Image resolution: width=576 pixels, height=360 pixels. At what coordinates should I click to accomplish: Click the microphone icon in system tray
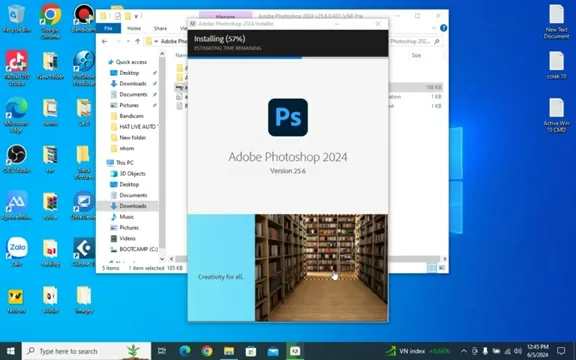pos(485,351)
